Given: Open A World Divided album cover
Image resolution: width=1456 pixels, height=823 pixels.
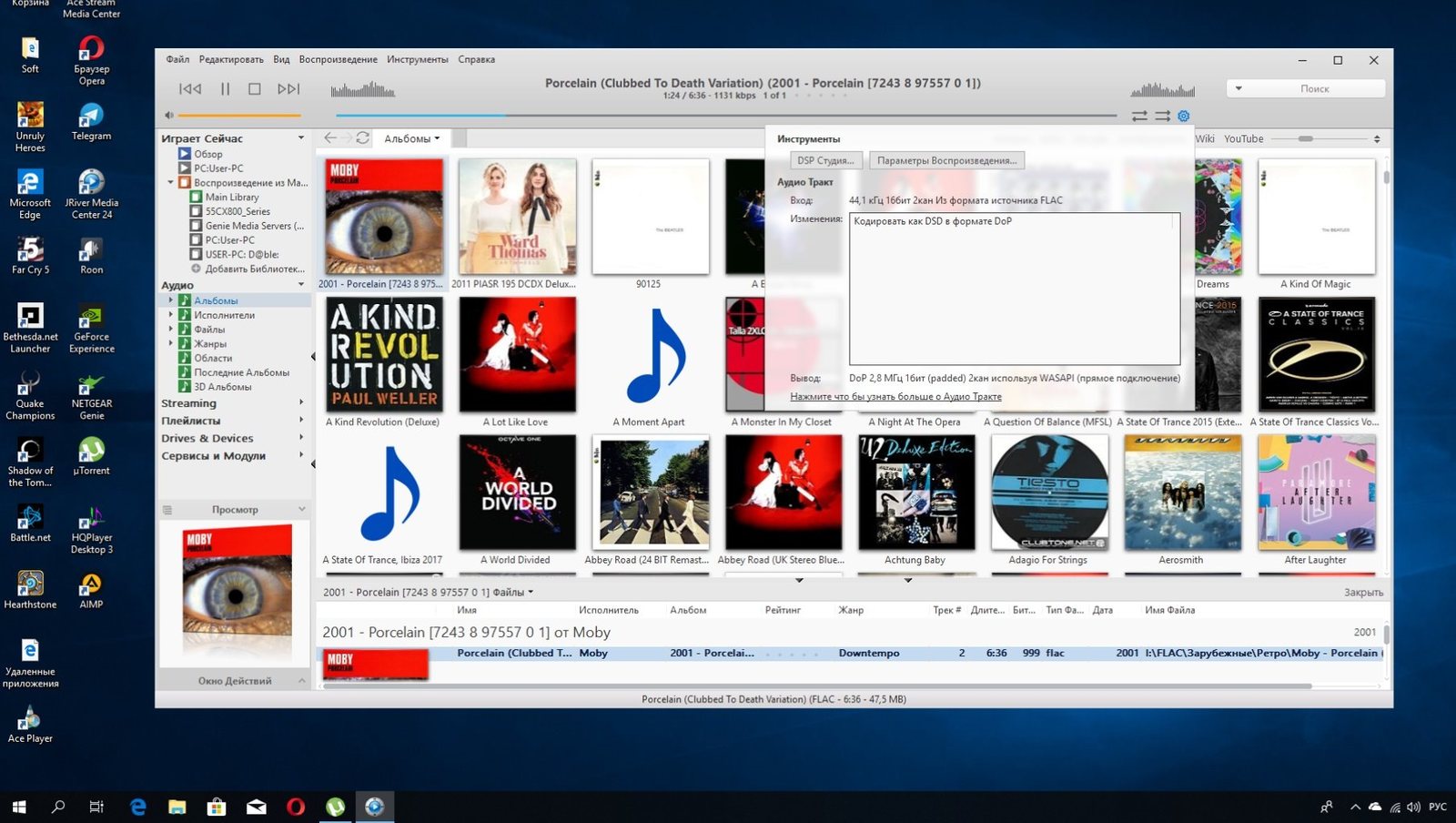Looking at the screenshot, I should coord(517,493).
